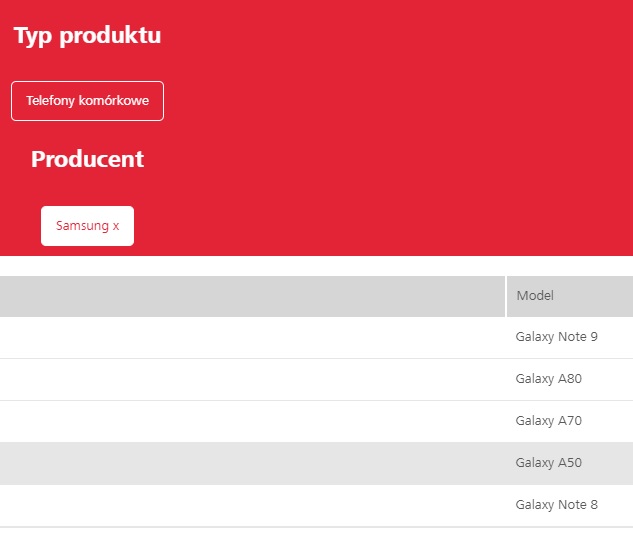Remove the Samsung x producer filter
This screenshot has height=541, width=633.
coord(87,226)
